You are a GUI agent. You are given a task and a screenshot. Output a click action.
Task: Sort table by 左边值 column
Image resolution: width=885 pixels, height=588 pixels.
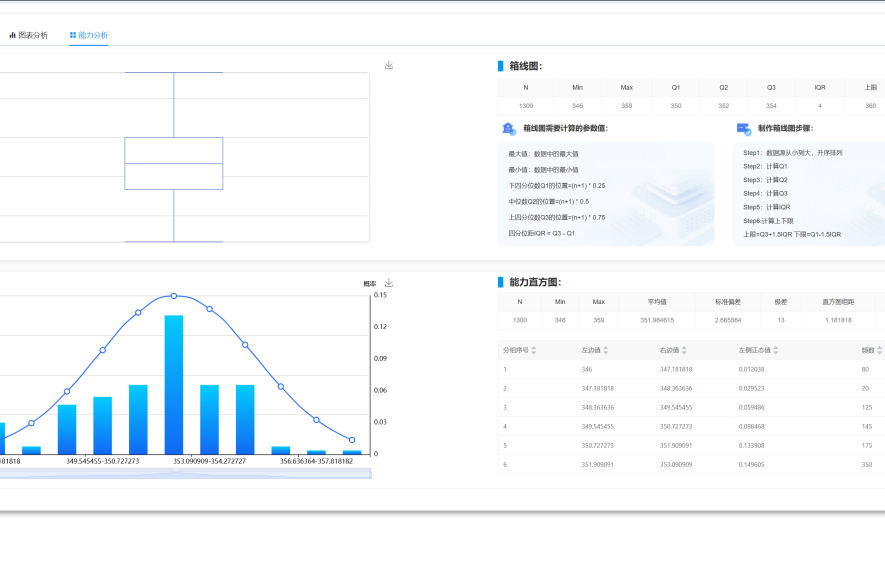[x=606, y=350]
